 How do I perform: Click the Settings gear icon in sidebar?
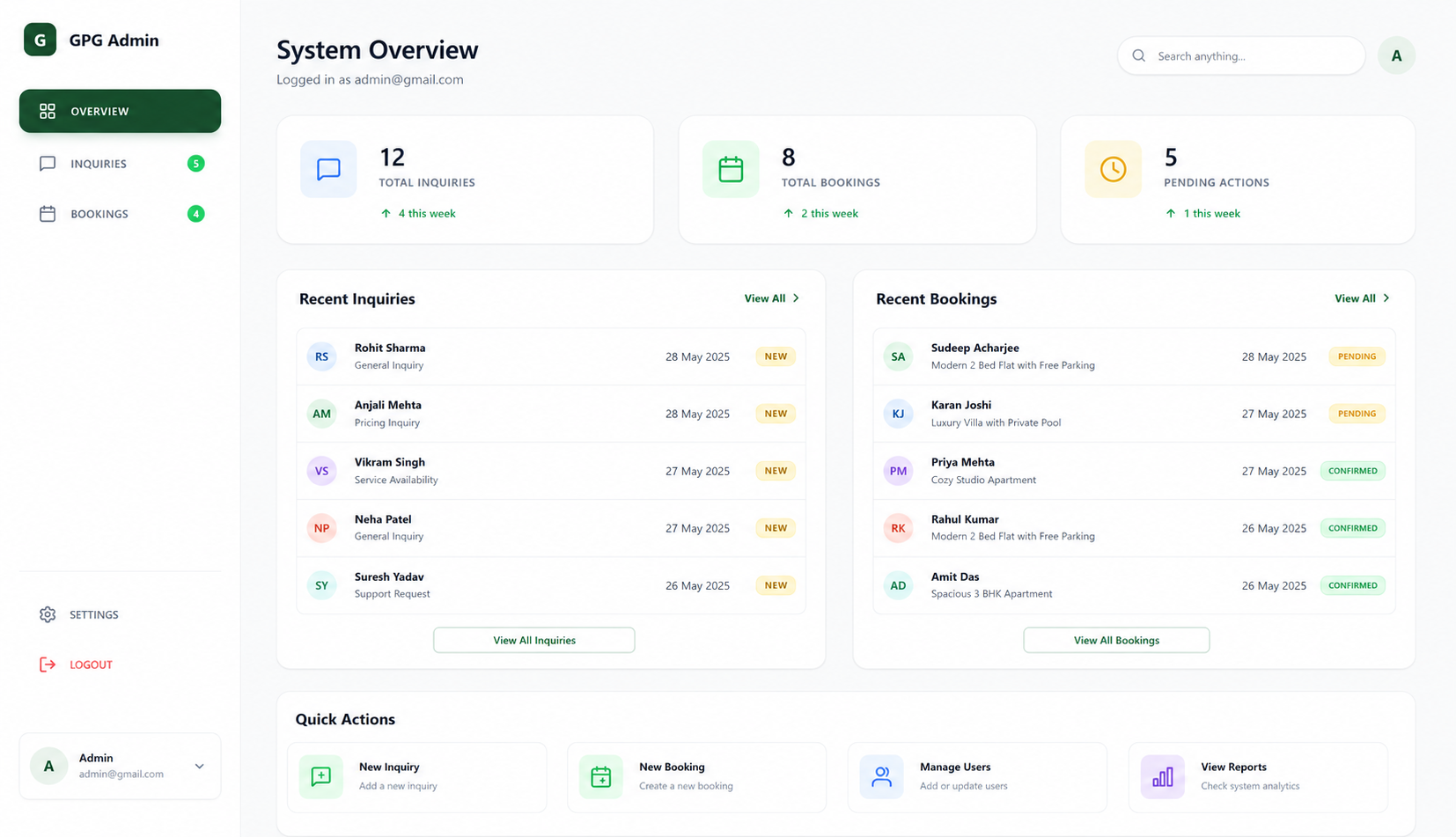click(48, 614)
